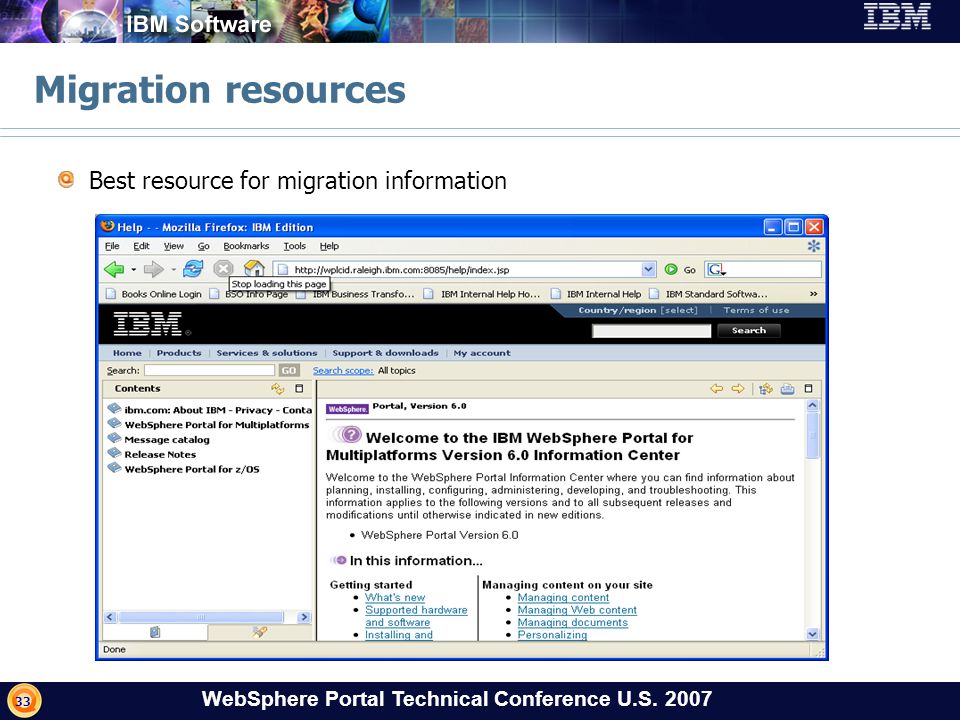Open the IBM Internal Help bookmark

coord(596,294)
